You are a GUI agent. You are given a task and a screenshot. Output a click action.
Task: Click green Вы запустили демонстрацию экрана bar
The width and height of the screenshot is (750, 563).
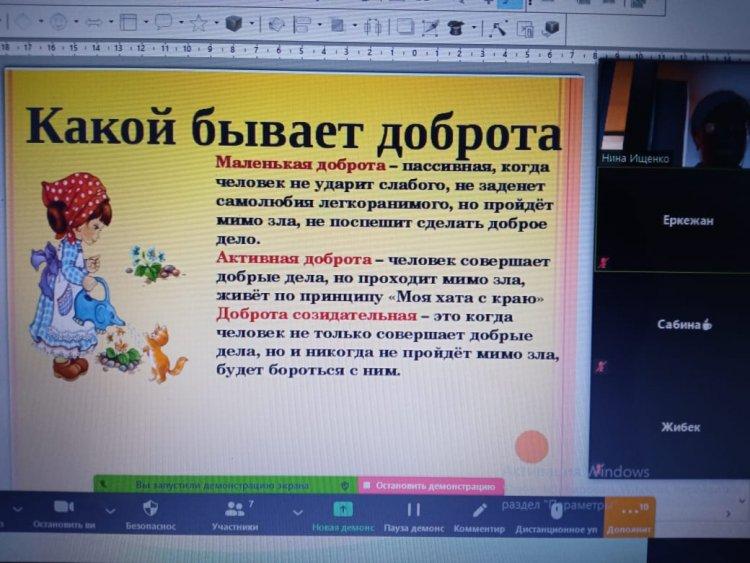pyautogui.click(x=225, y=485)
